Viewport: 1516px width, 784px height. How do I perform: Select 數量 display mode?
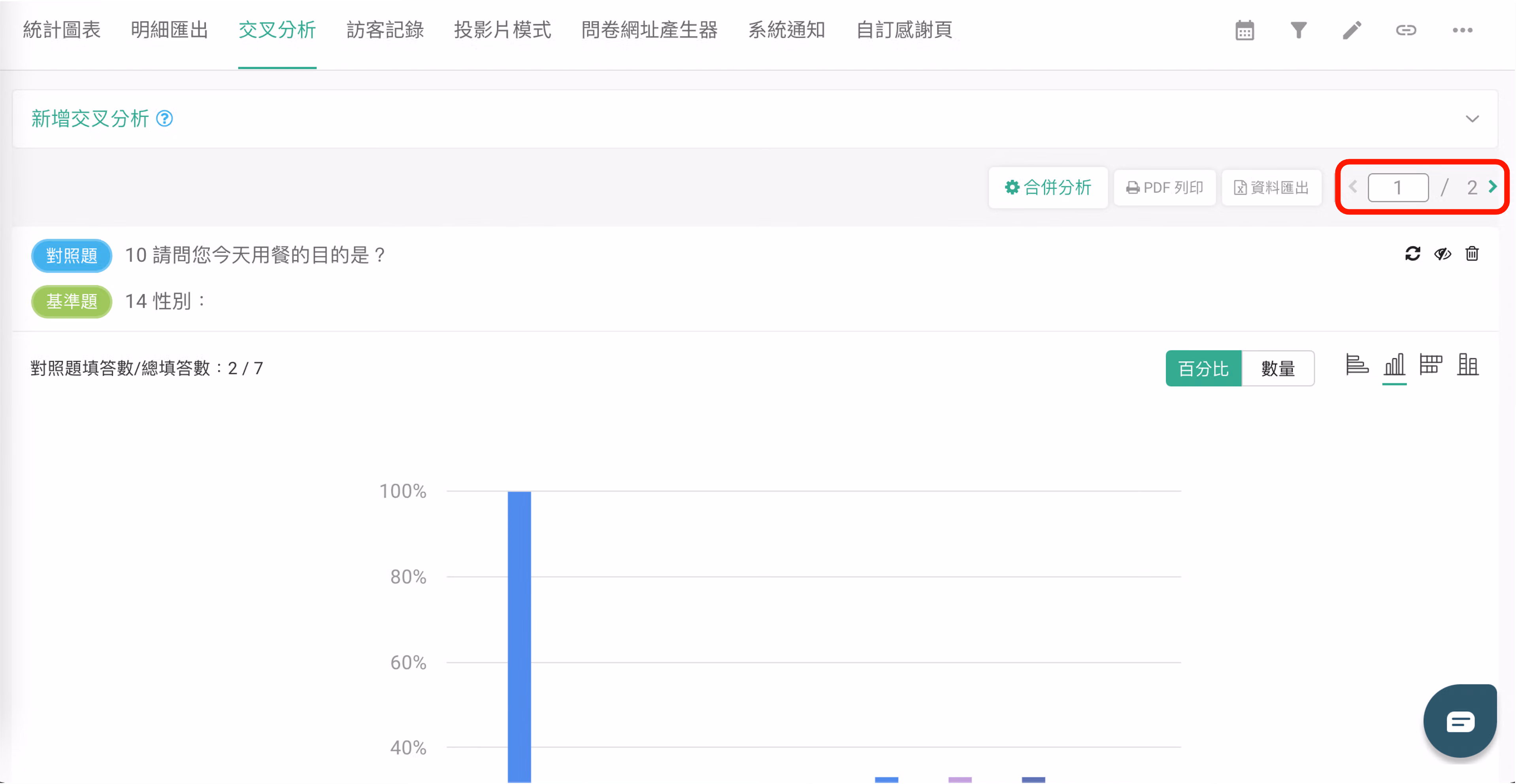tap(1278, 368)
